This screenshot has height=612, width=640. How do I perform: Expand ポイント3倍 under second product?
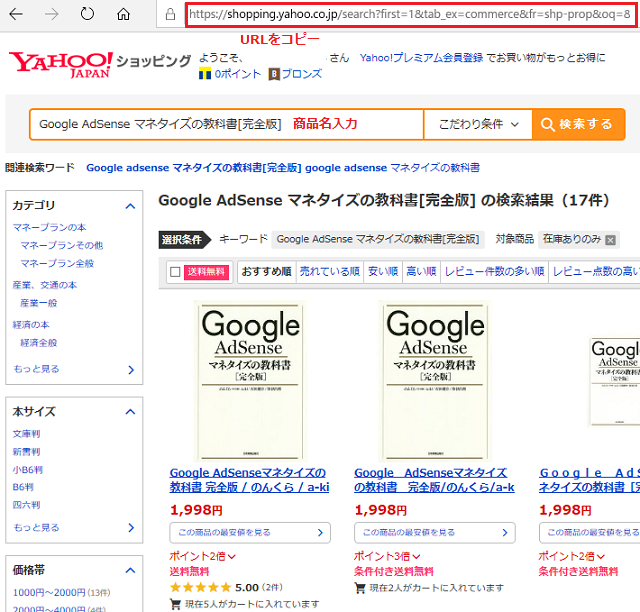pos(387,556)
